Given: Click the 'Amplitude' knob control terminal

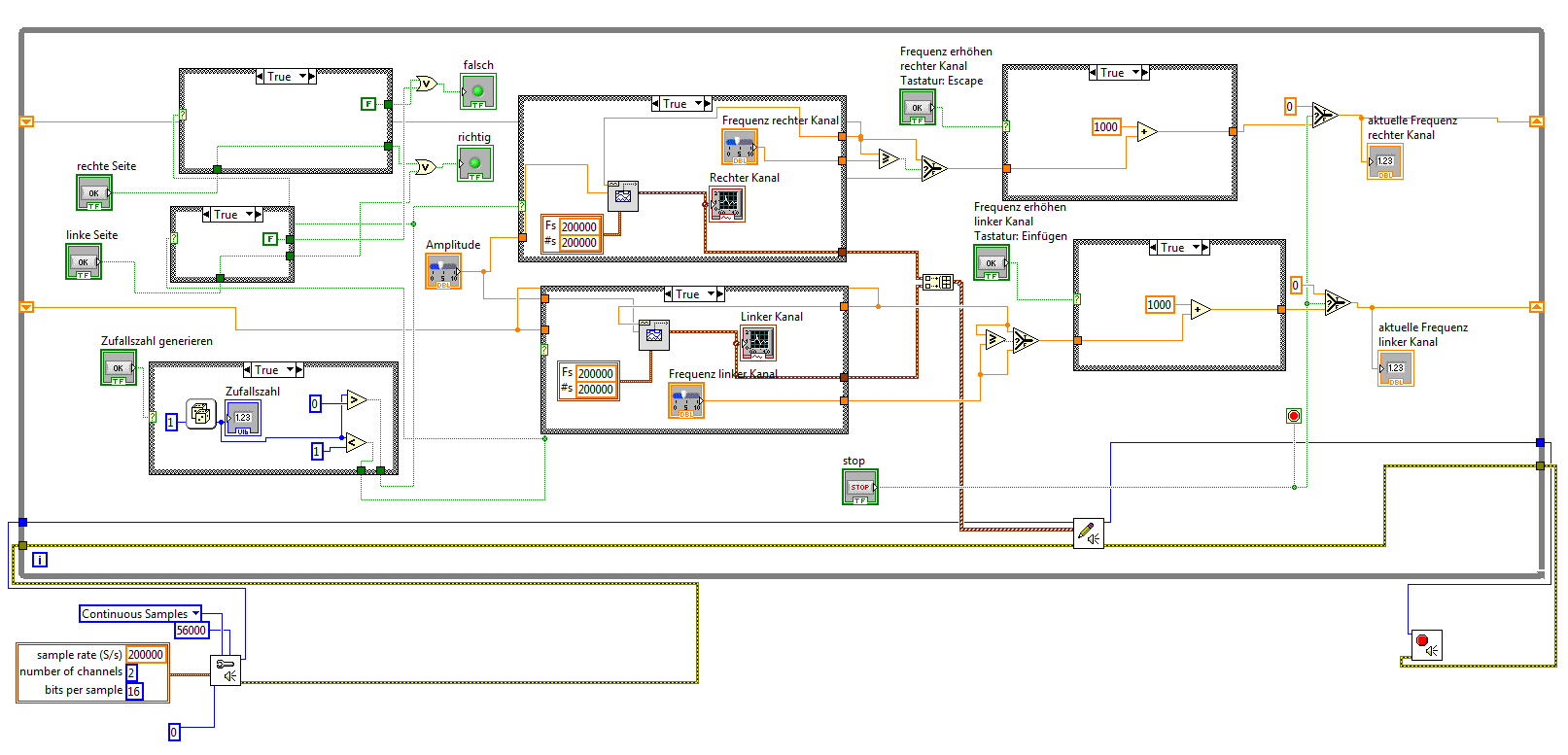Looking at the screenshot, I should (x=443, y=271).
